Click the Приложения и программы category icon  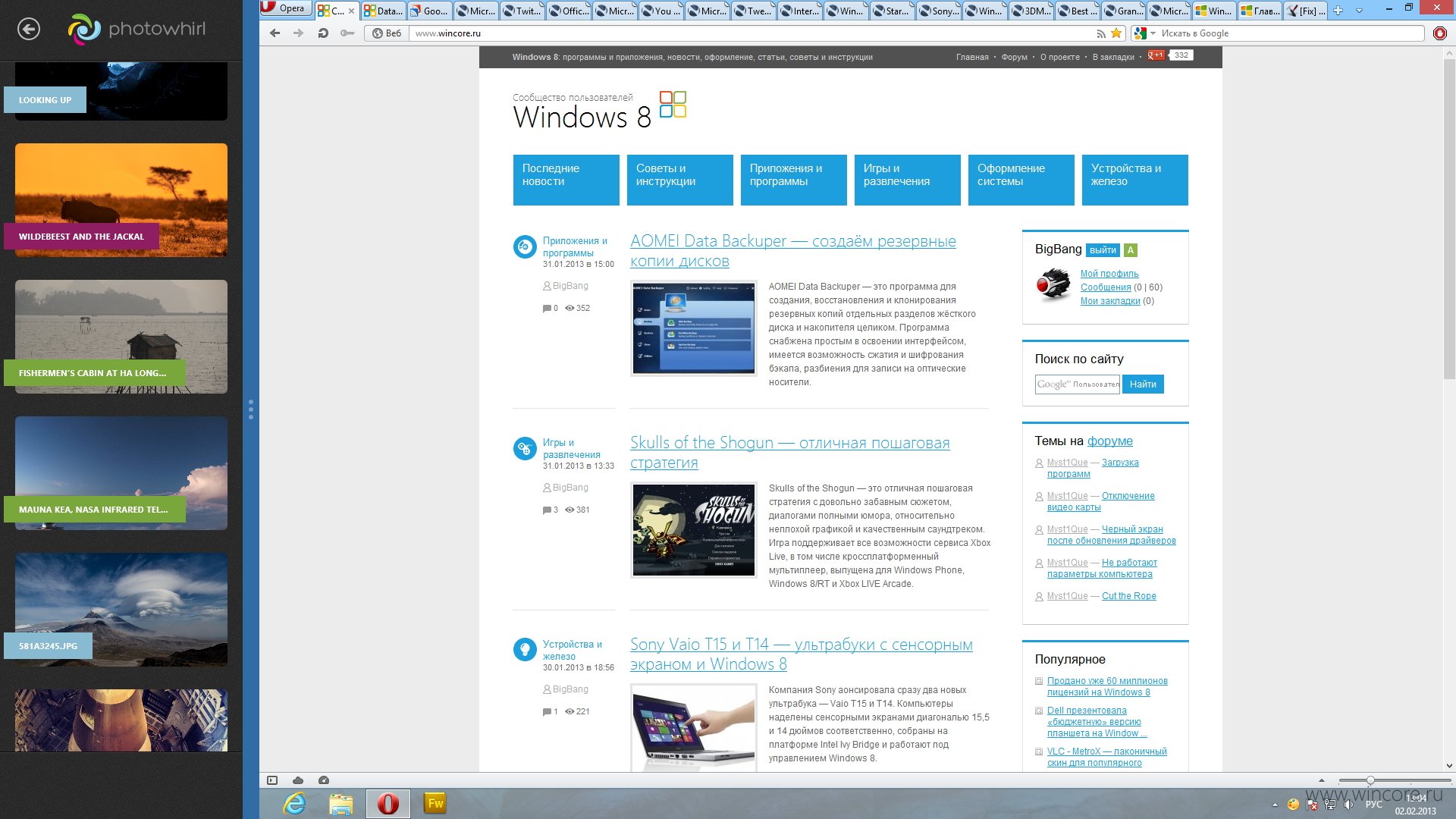[x=525, y=246]
